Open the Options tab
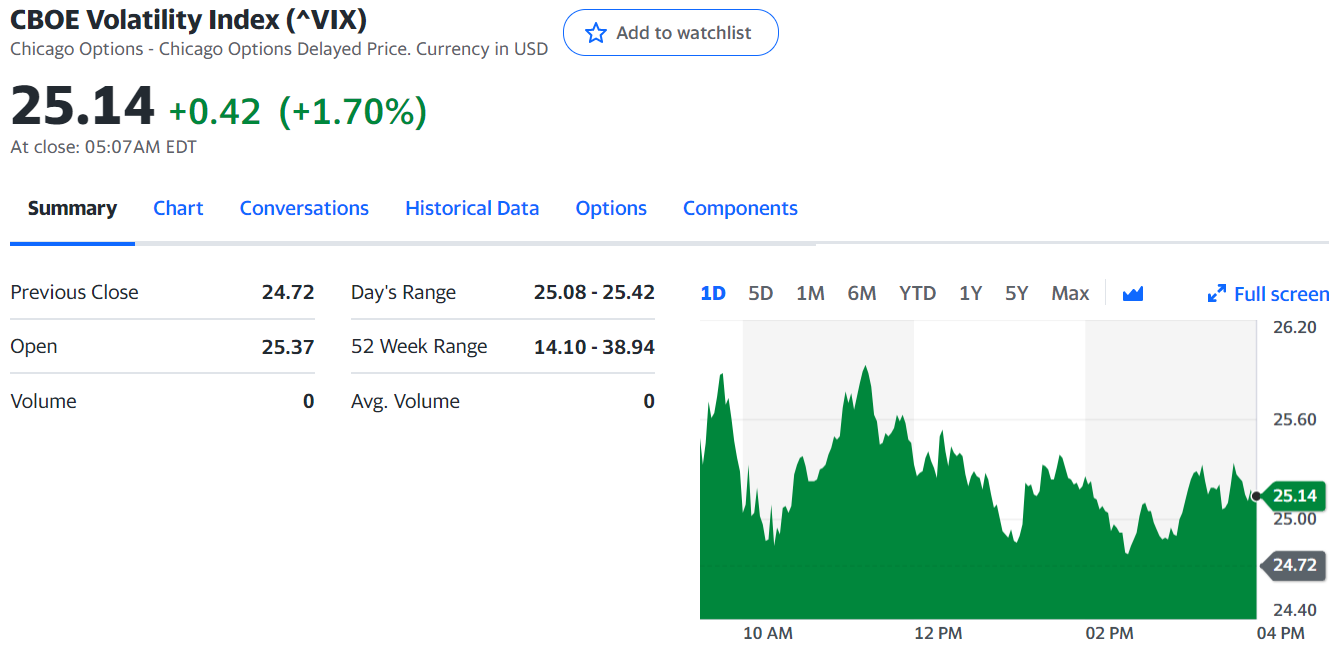Screen dimensions: 1329x647 click(611, 208)
